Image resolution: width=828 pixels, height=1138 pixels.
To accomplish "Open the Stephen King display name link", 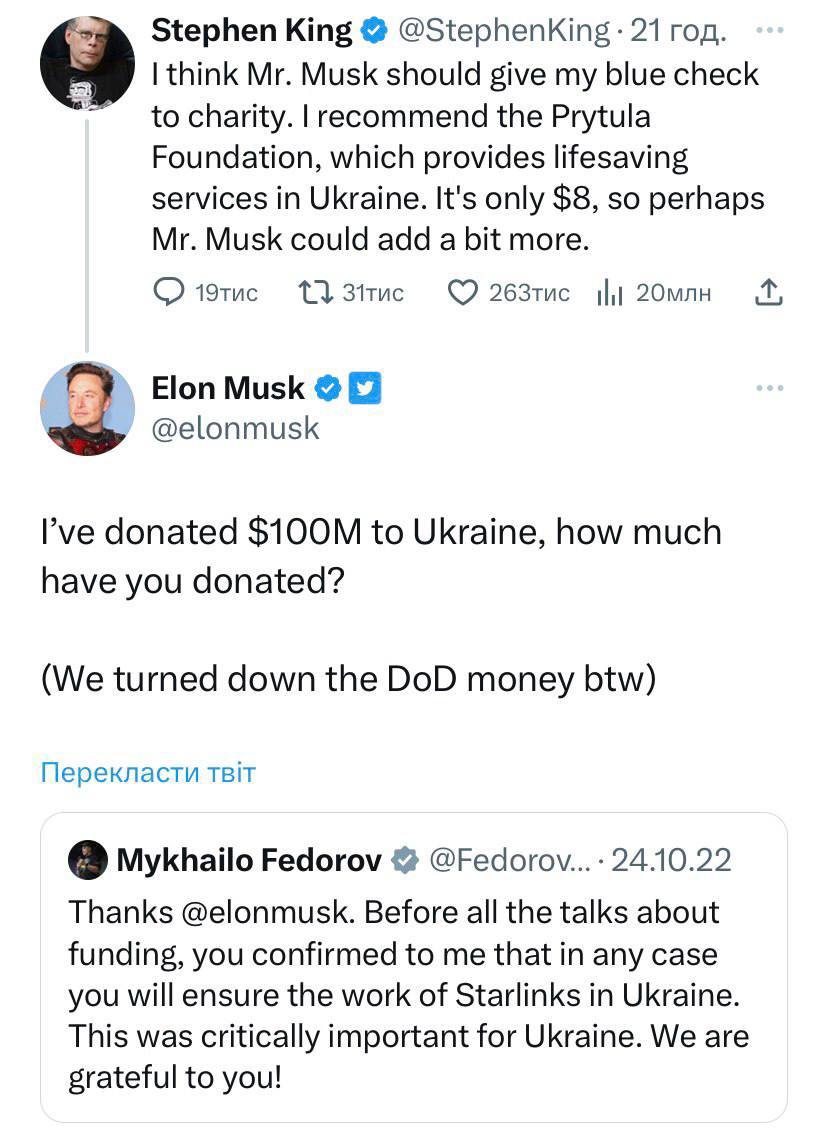I will pos(251,32).
